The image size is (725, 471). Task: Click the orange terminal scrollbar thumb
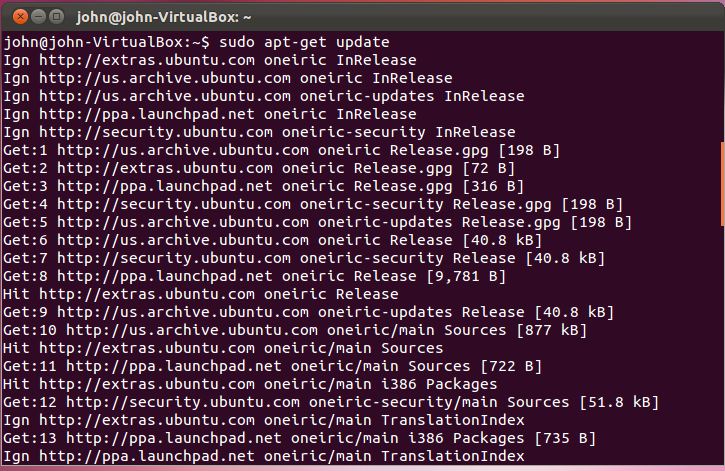pos(722,184)
